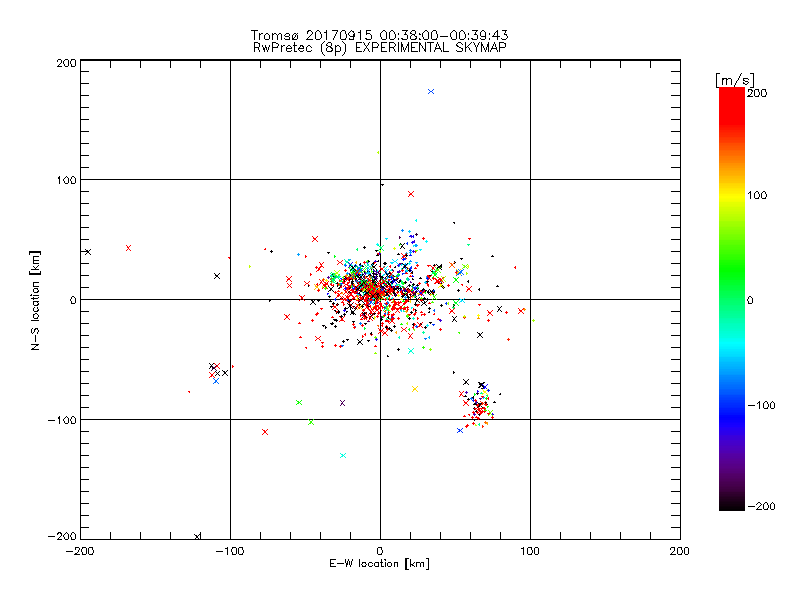Click N-S axis tick label "-200"
Screen dimensions: 800x600
[62, 537]
